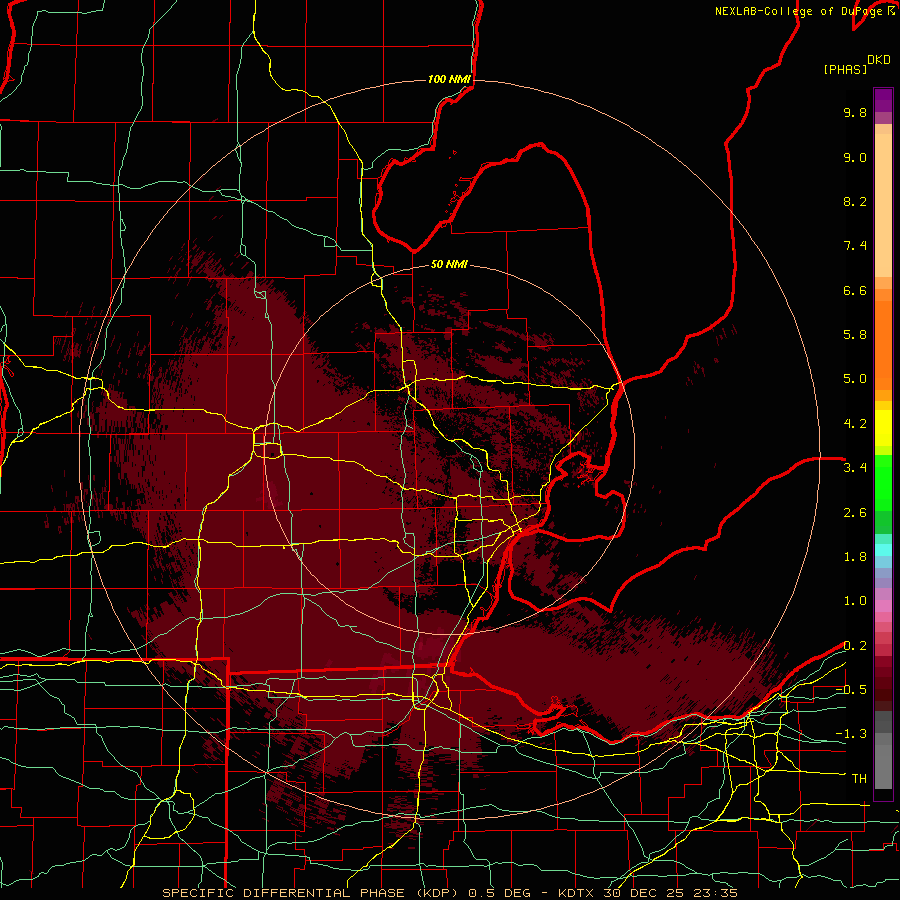900x900 pixels.
Task: Click the 5.8 scale value
Action: [x=855, y=335]
